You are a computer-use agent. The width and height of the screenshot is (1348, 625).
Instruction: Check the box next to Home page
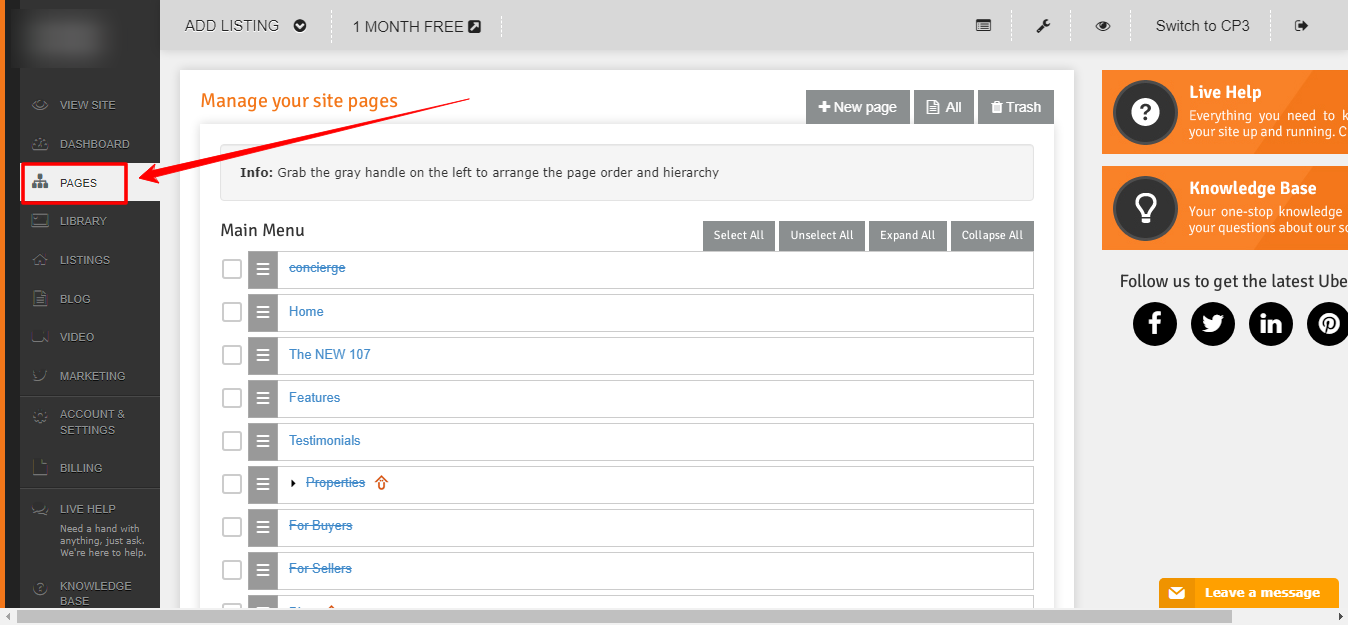click(x=232, y=312)
